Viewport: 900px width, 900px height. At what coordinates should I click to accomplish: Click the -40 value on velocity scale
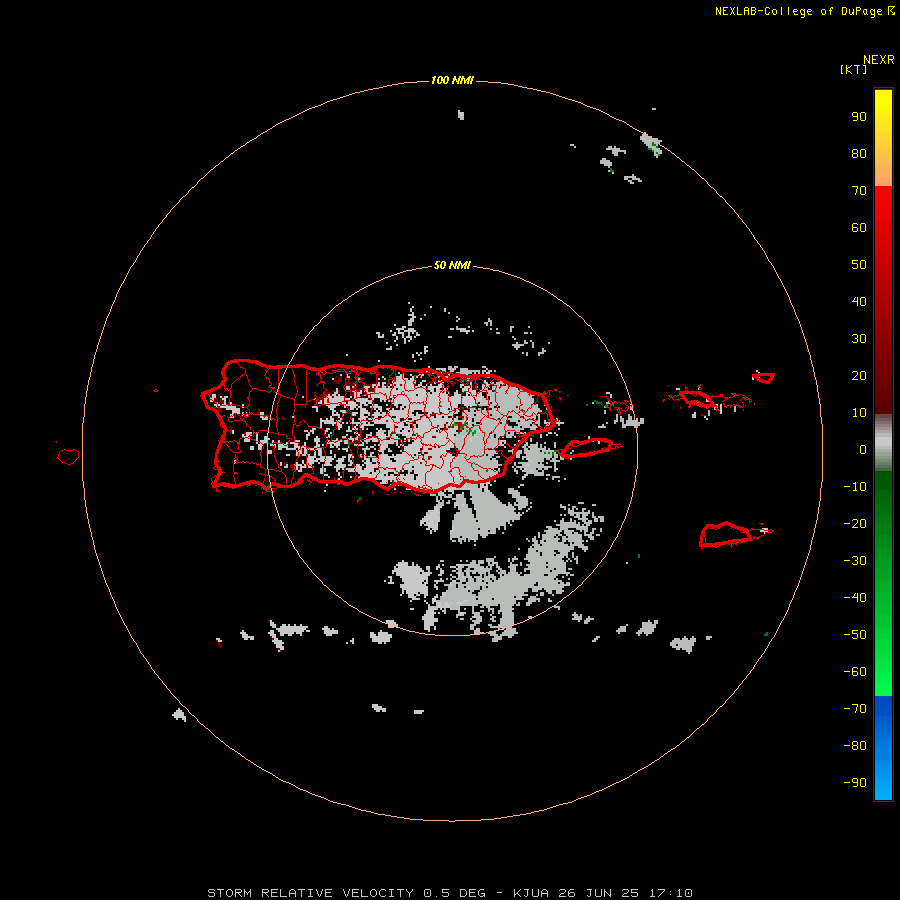coord(855,598)
